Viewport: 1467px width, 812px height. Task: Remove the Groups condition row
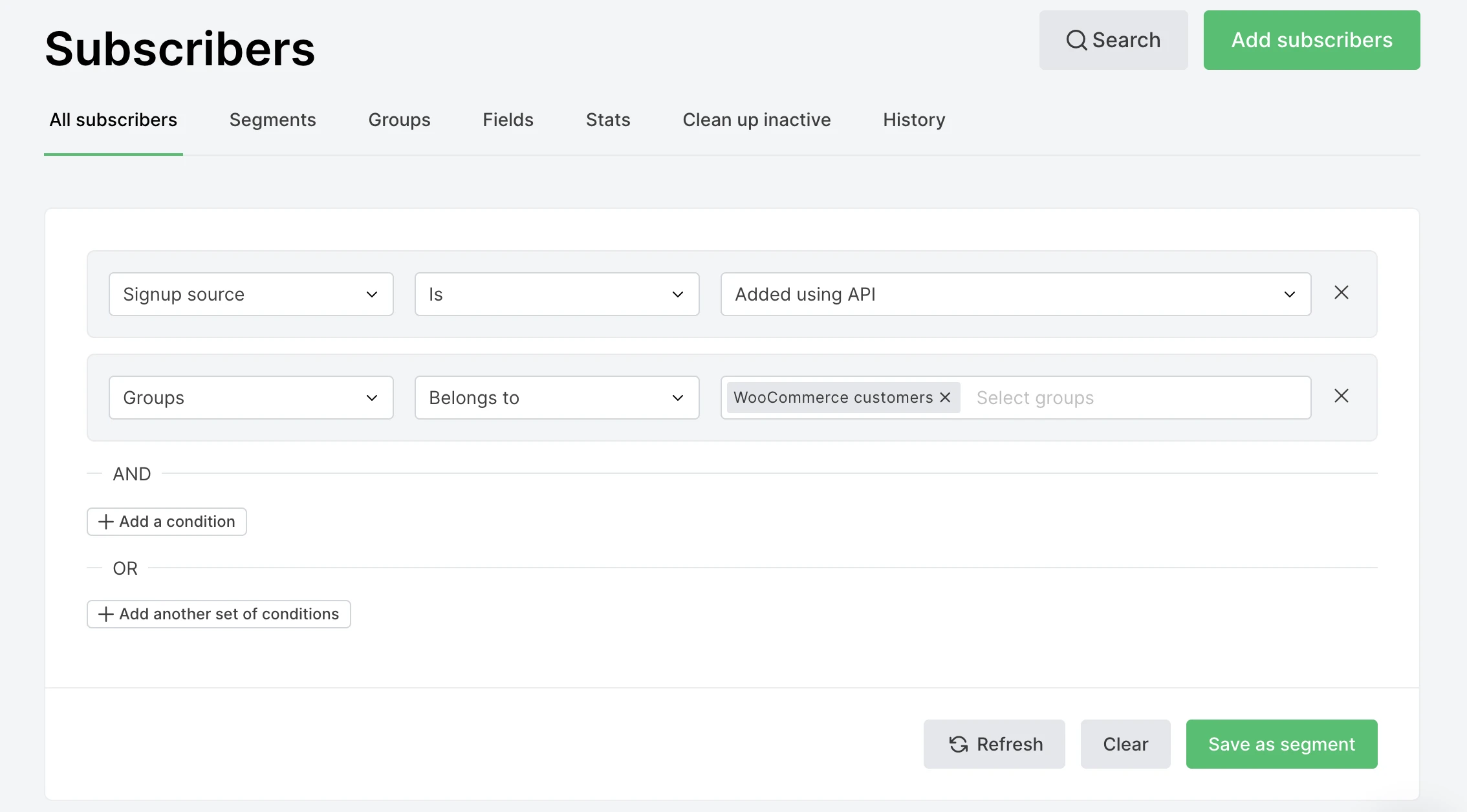pyautogui.click(x=1341, y=396)
